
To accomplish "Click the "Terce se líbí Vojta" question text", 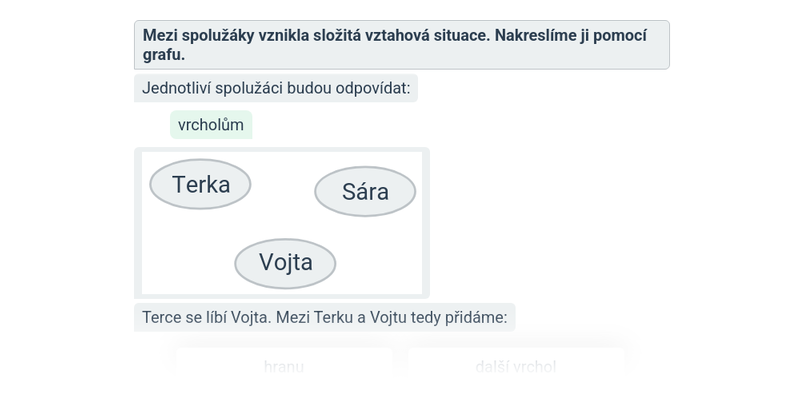I will [324, 318].
